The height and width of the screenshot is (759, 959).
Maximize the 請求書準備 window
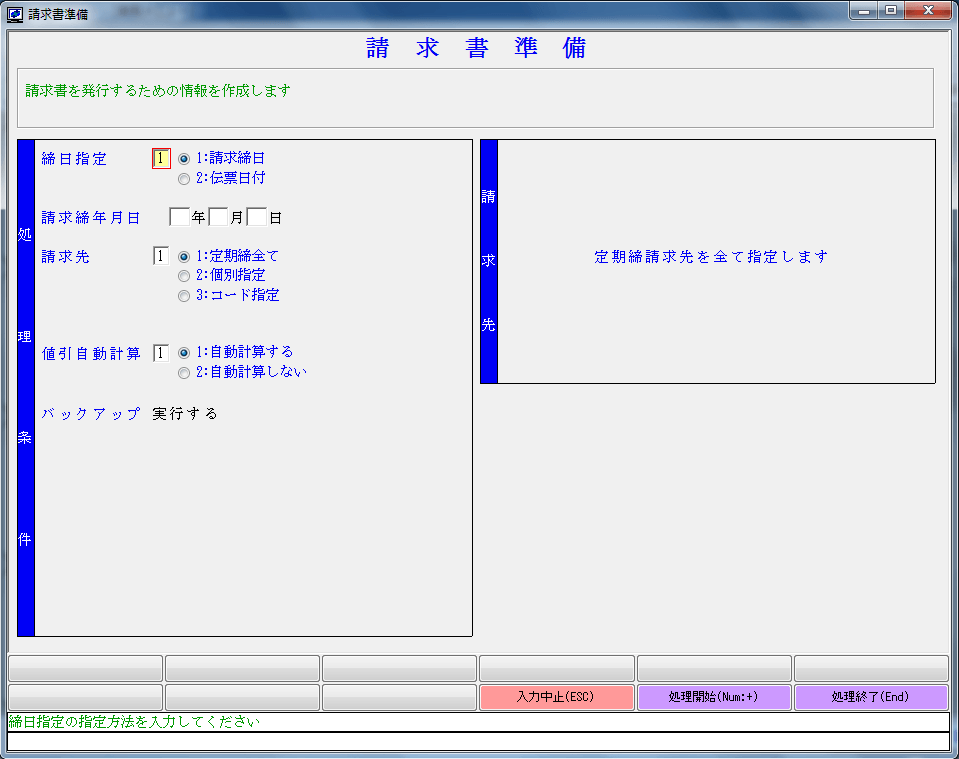[x=890, y=10]
